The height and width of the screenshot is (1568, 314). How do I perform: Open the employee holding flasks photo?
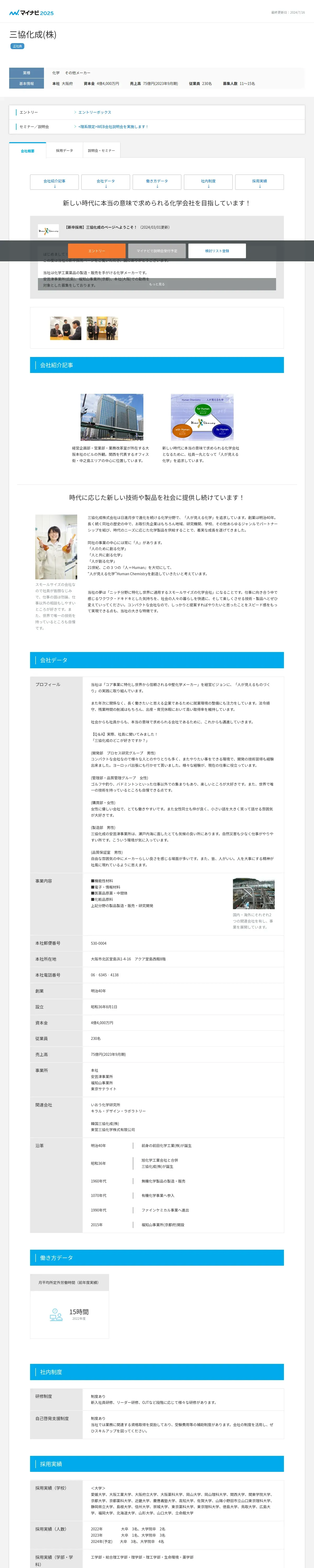point(56,547)
